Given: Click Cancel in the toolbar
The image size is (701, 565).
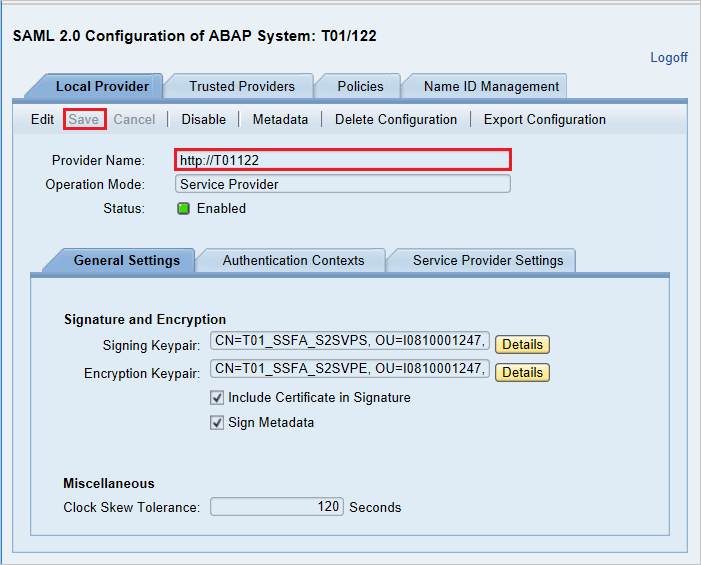Looking at the screenshot, I should coord(134,119).
